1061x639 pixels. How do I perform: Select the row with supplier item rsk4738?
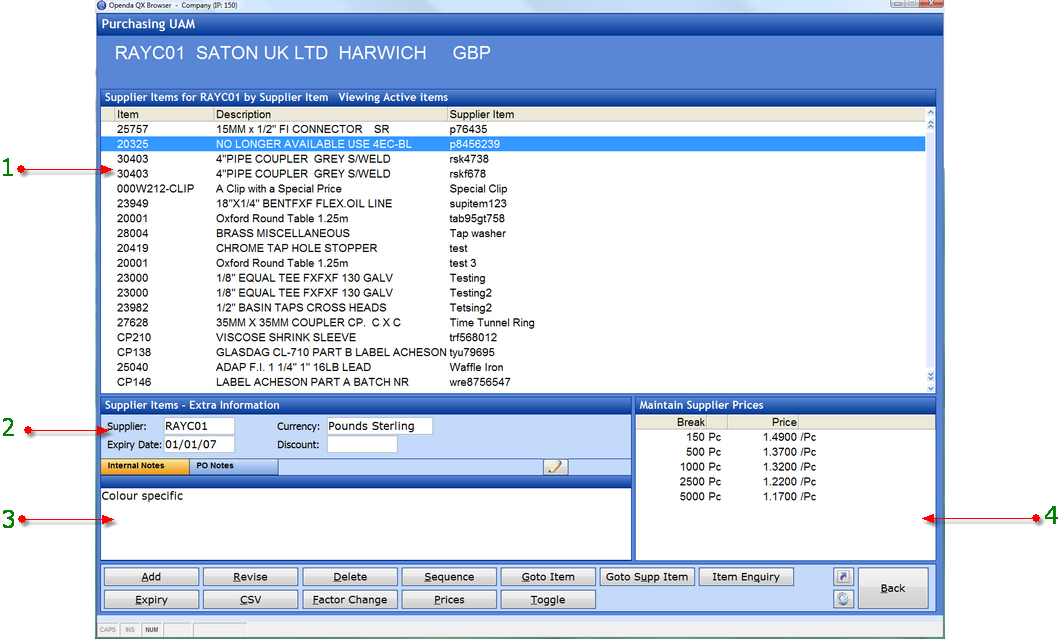[513, 159]
